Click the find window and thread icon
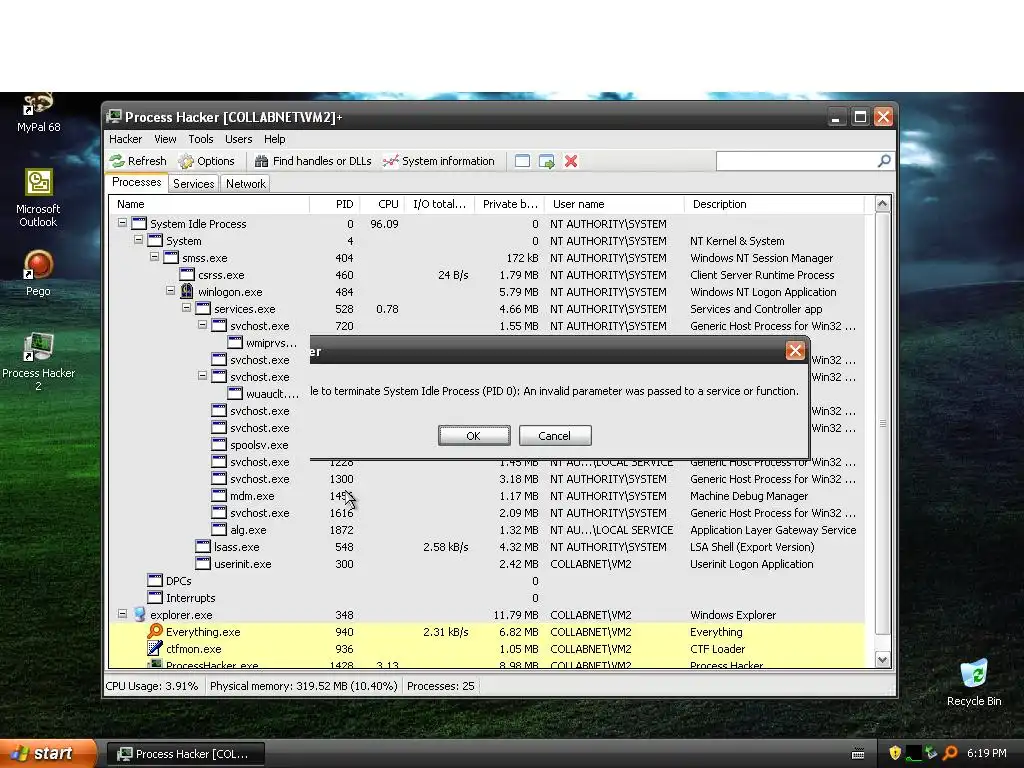 (x=547, y=161)
